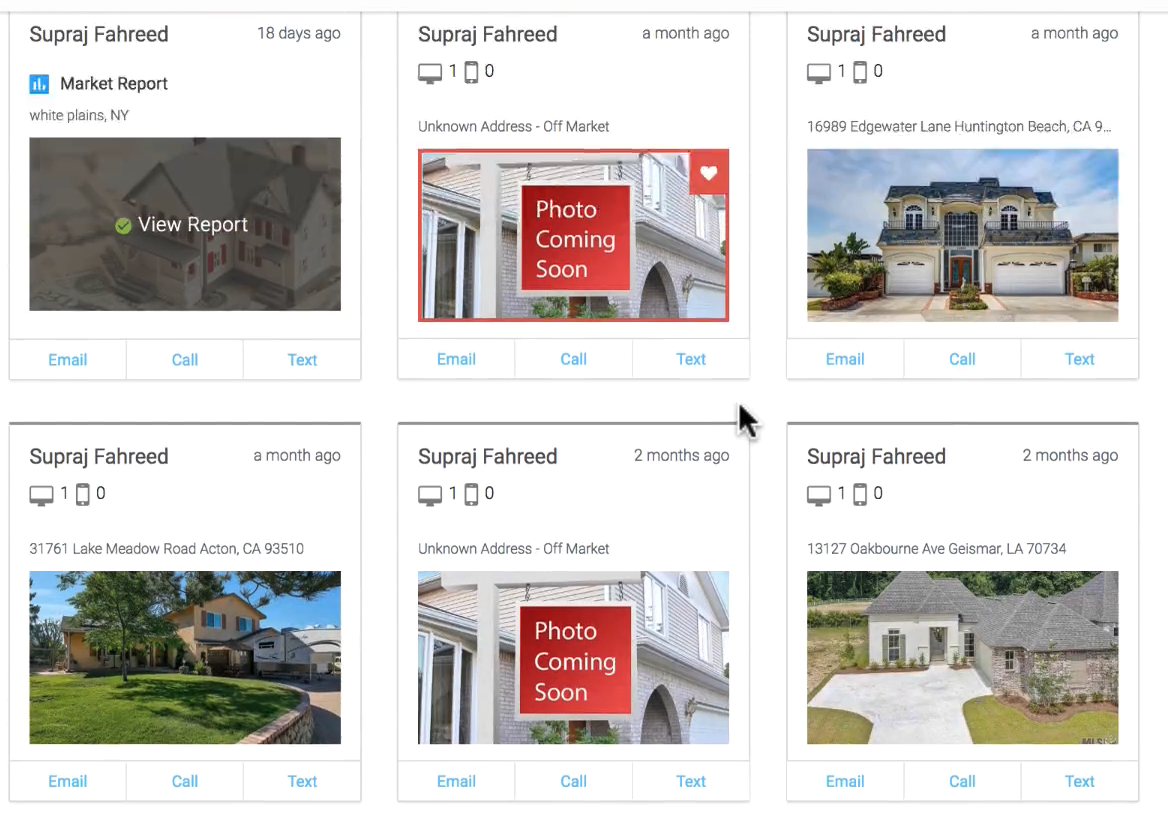Text from the Oakbourne Ave card

(x=1079, y=781)
